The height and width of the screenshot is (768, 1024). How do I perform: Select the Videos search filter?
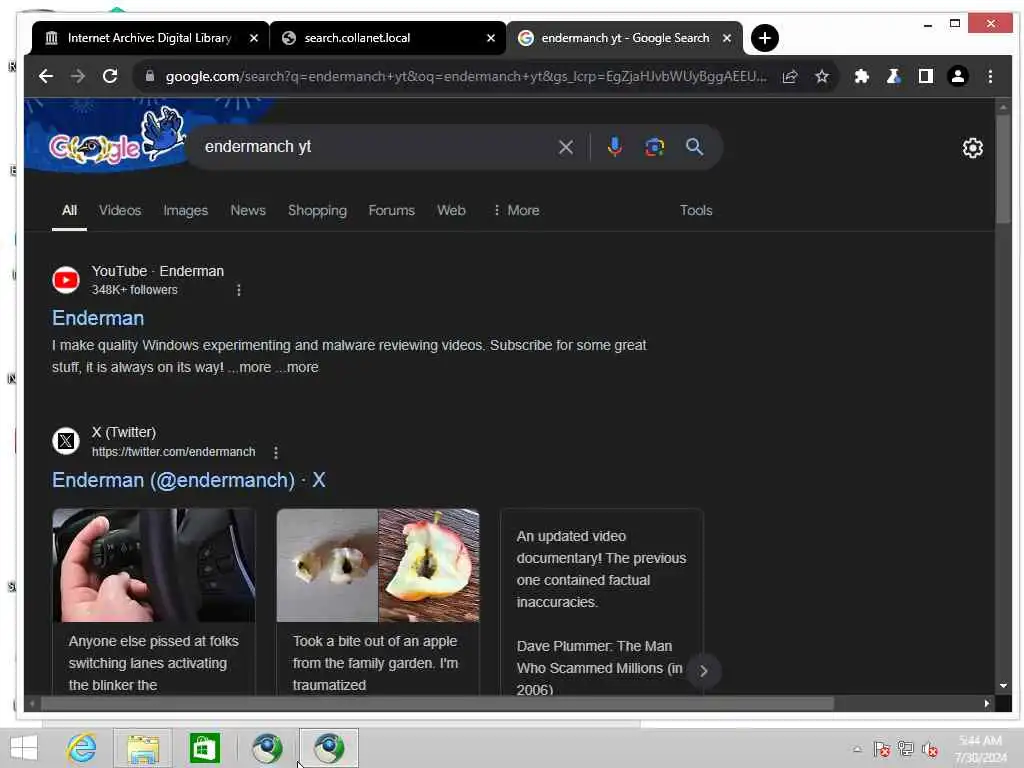point(120,210)
